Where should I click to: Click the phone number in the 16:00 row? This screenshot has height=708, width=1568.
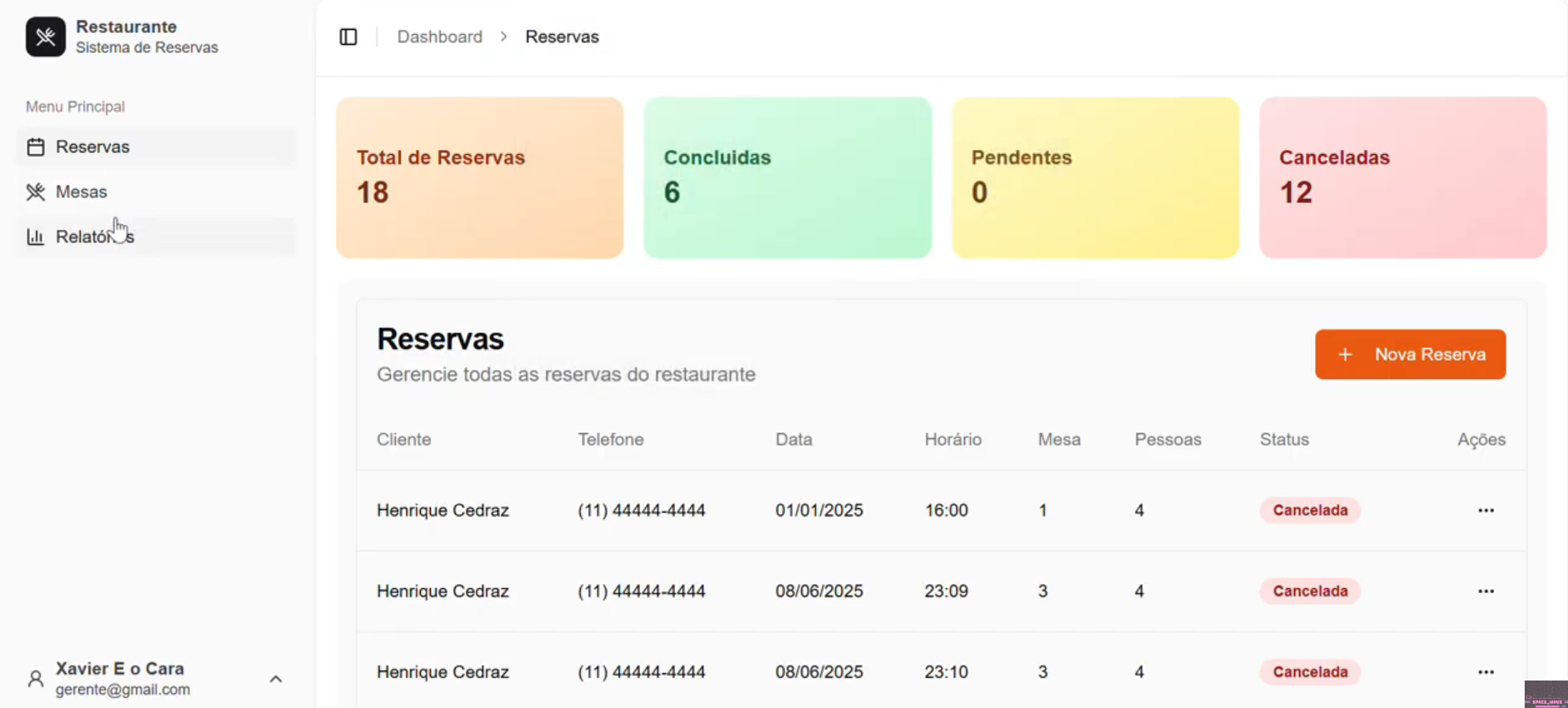(642, 511)
